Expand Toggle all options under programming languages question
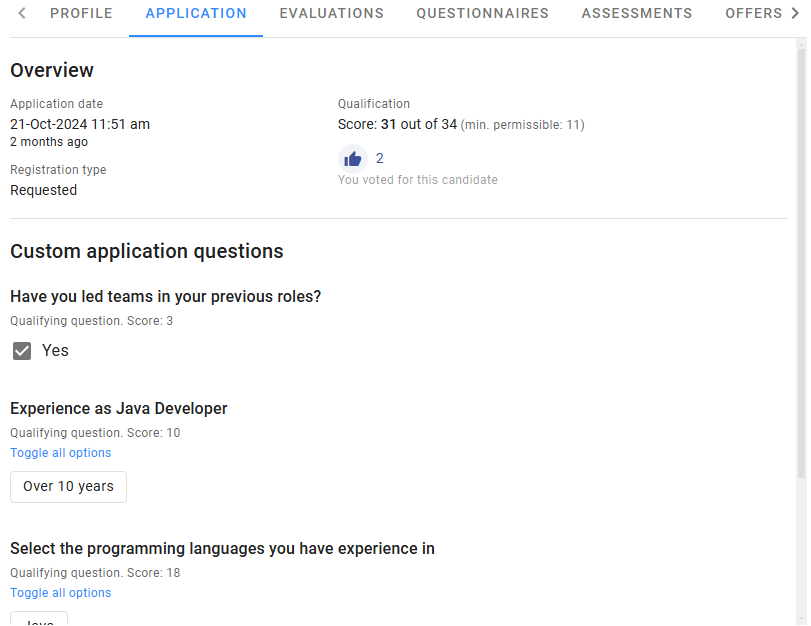 60,592
